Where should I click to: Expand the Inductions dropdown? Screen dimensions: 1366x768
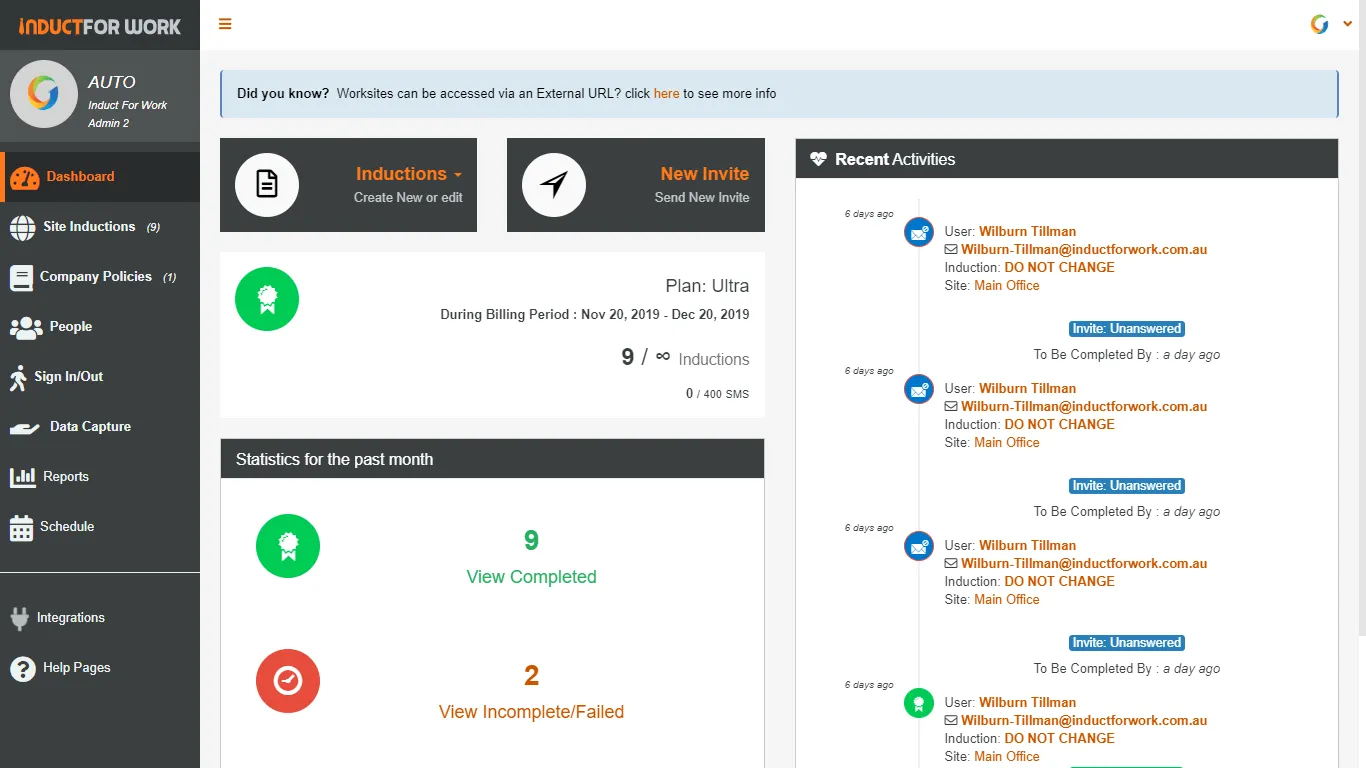(x=409, y=174)
